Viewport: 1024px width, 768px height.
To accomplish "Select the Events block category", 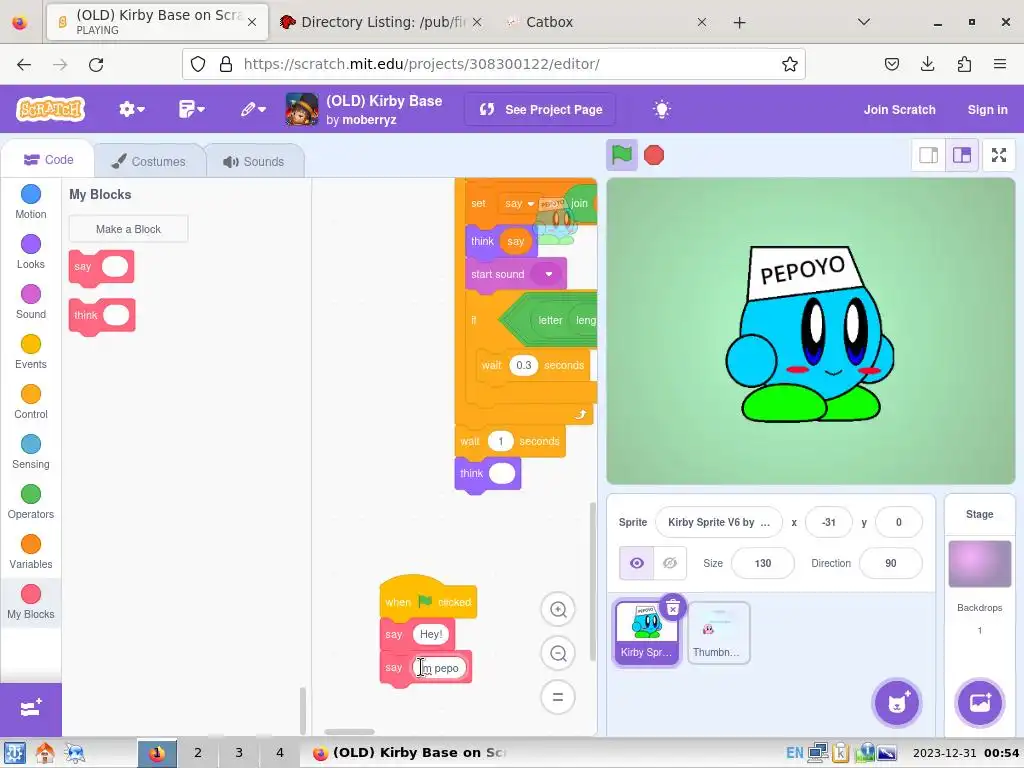I will pos(31,352).
